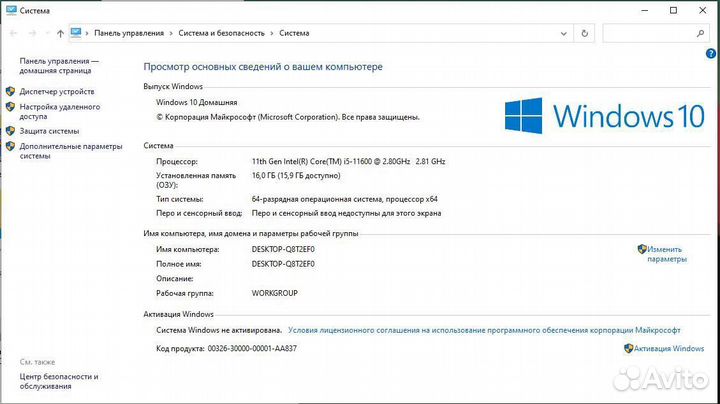Select Панель управления breadcrumb
720x404 pixels.
(129, 33)
